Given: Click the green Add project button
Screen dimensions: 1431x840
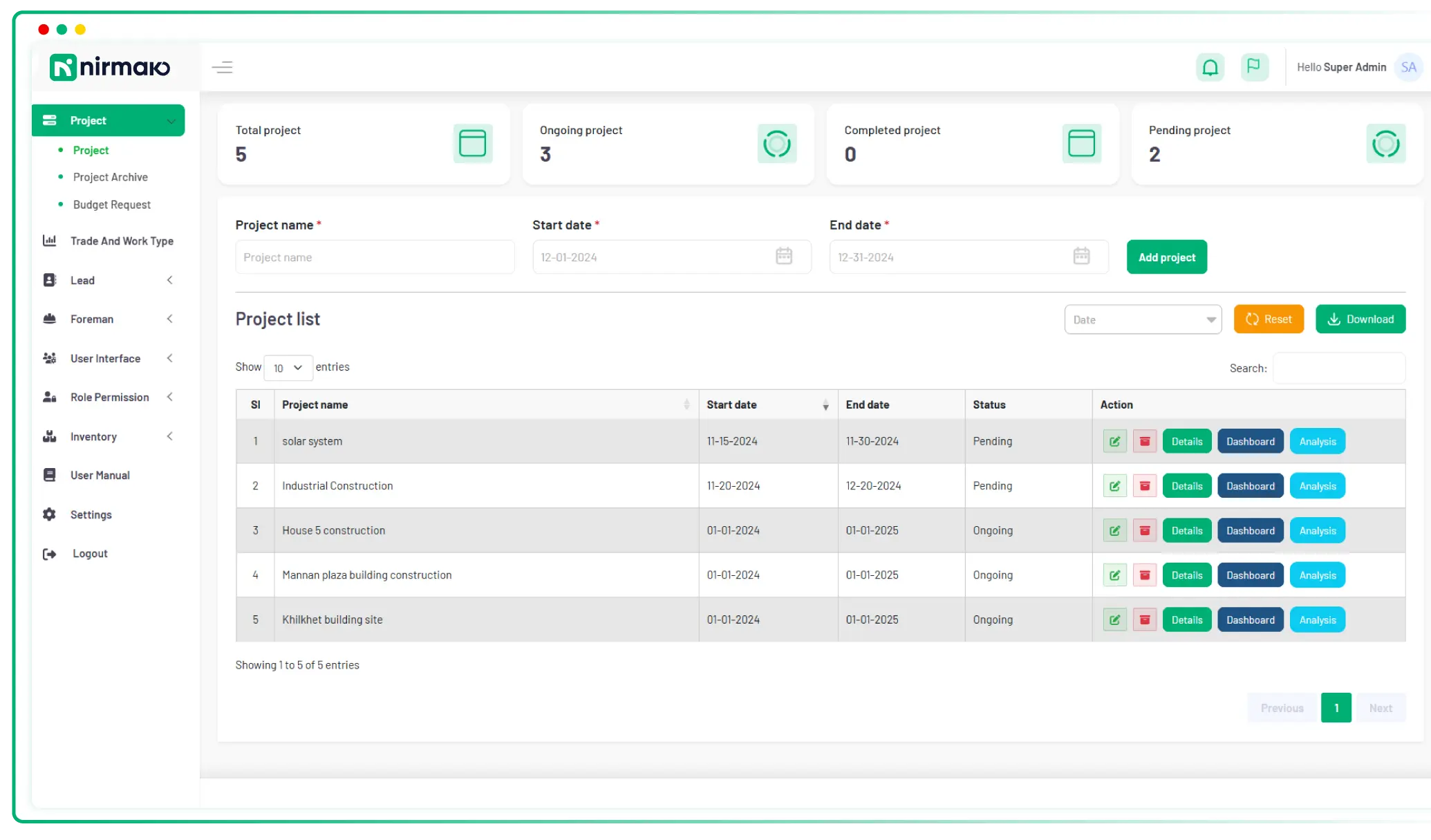Looking at the screenshot, I should point(1166,257).
